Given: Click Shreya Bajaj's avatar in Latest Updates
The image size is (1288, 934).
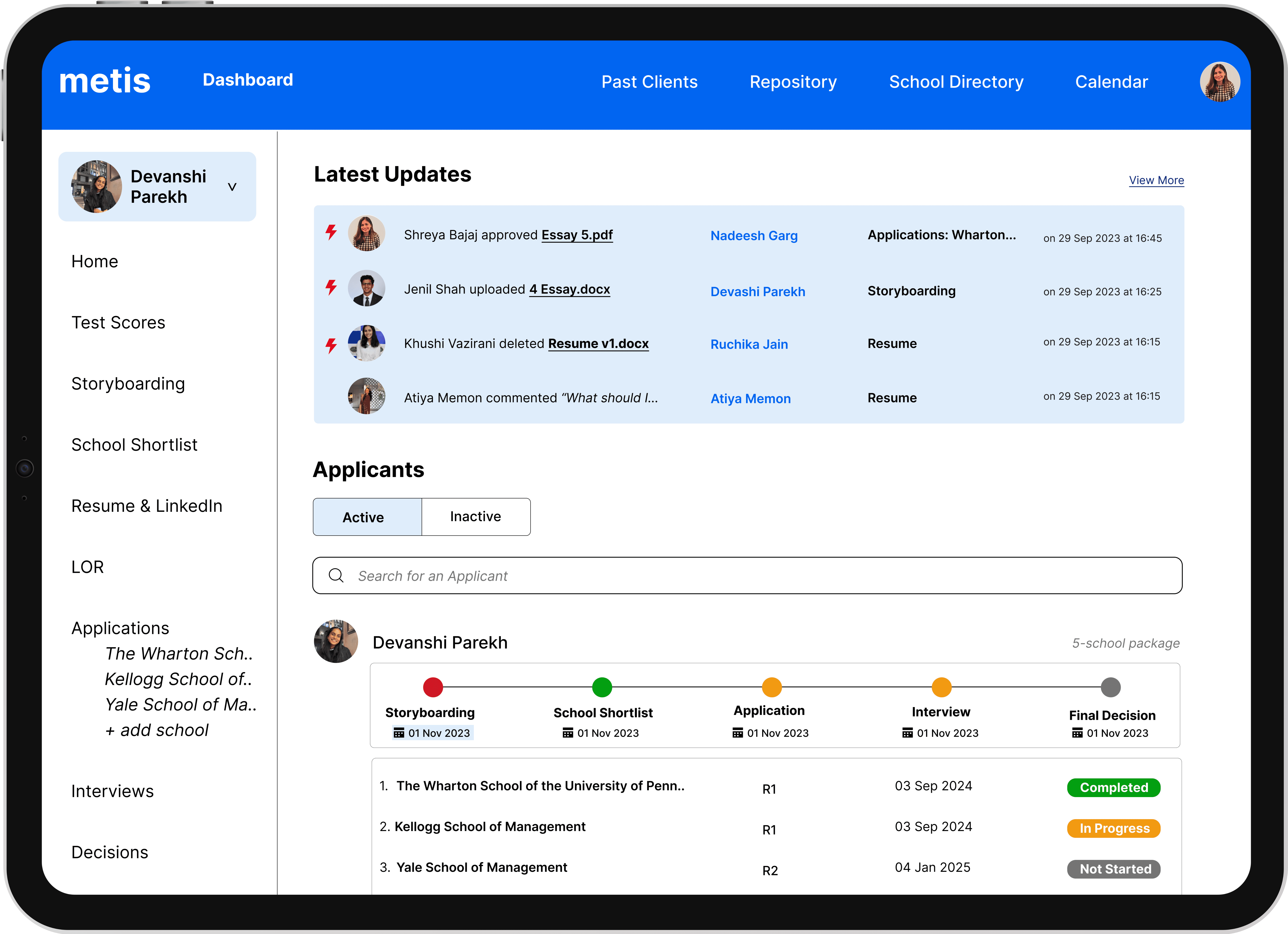Looking at the screenshot, I should point(366,233).
